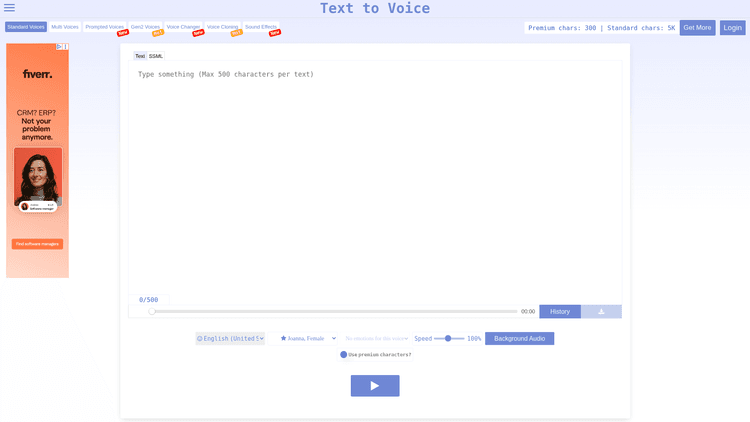This screenshot has height=422, width=750.
Task: Open the English (United States) language dropdown
Action: tap(230, 338)
